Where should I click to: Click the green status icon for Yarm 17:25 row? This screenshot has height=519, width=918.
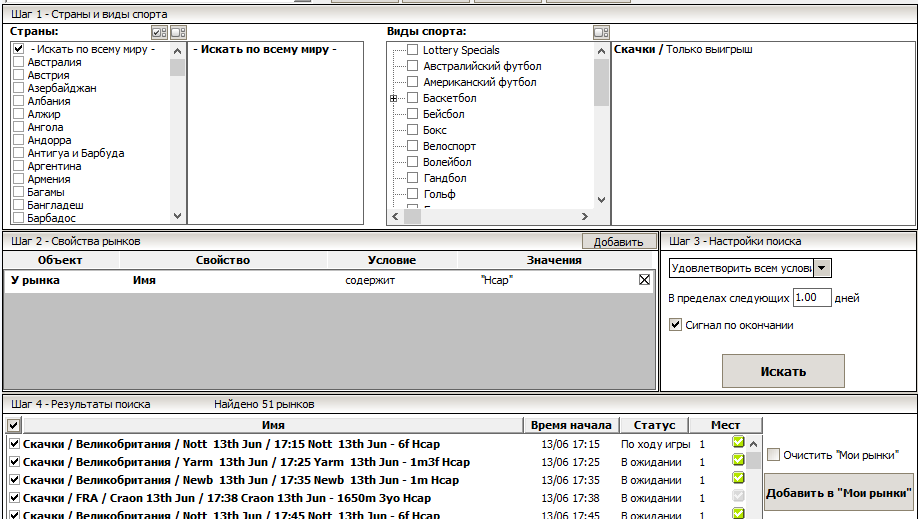(738, 460)
